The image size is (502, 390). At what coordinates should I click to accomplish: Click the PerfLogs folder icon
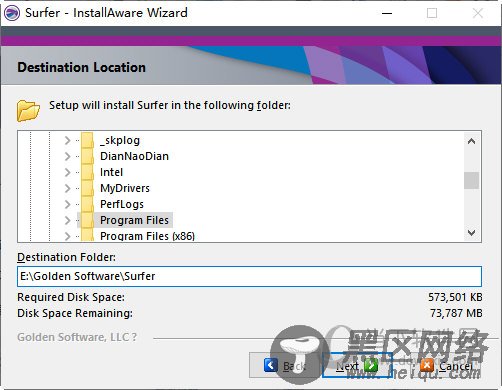pos(88,204)
